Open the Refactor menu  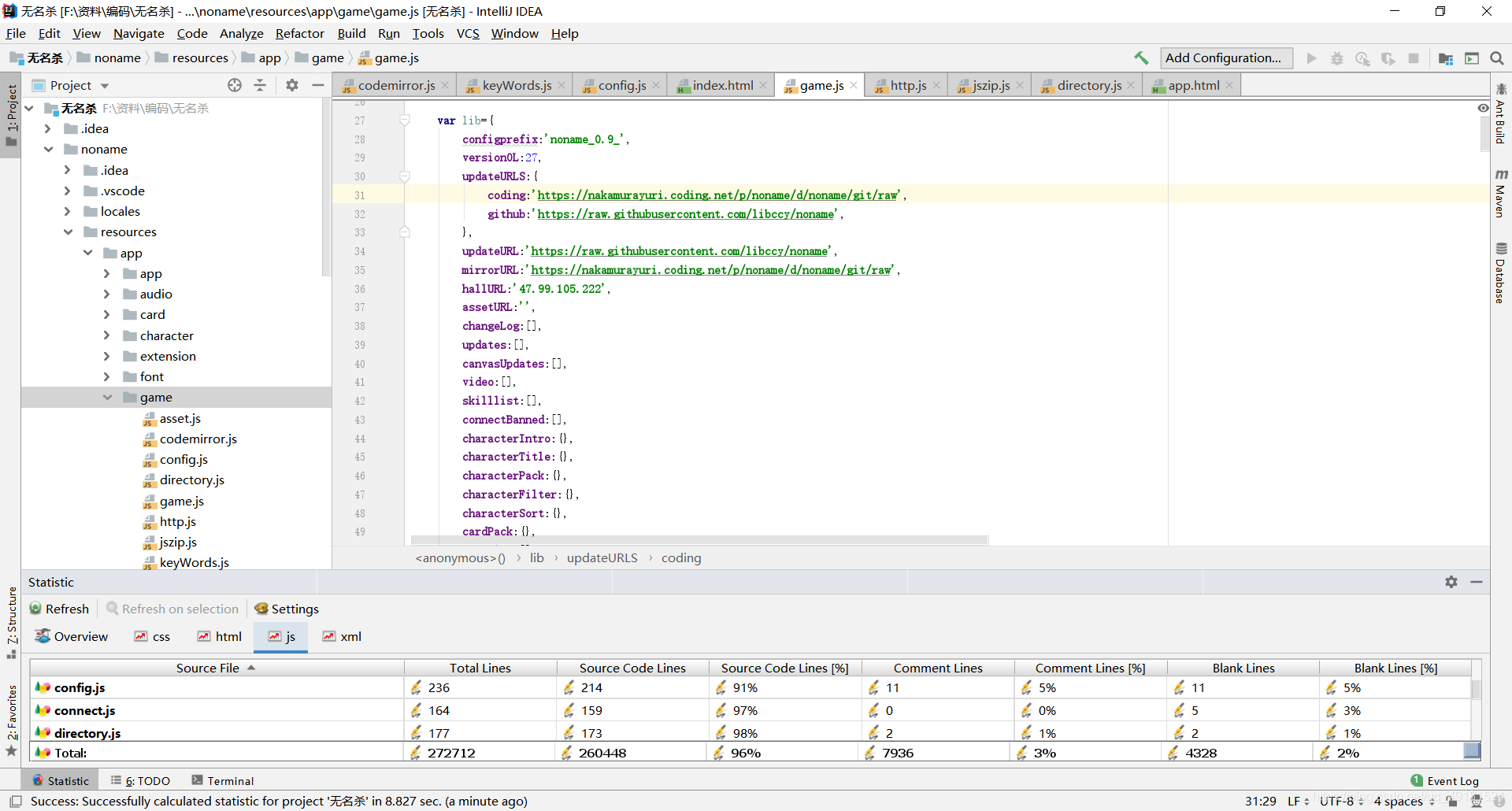tap(299, 33)
